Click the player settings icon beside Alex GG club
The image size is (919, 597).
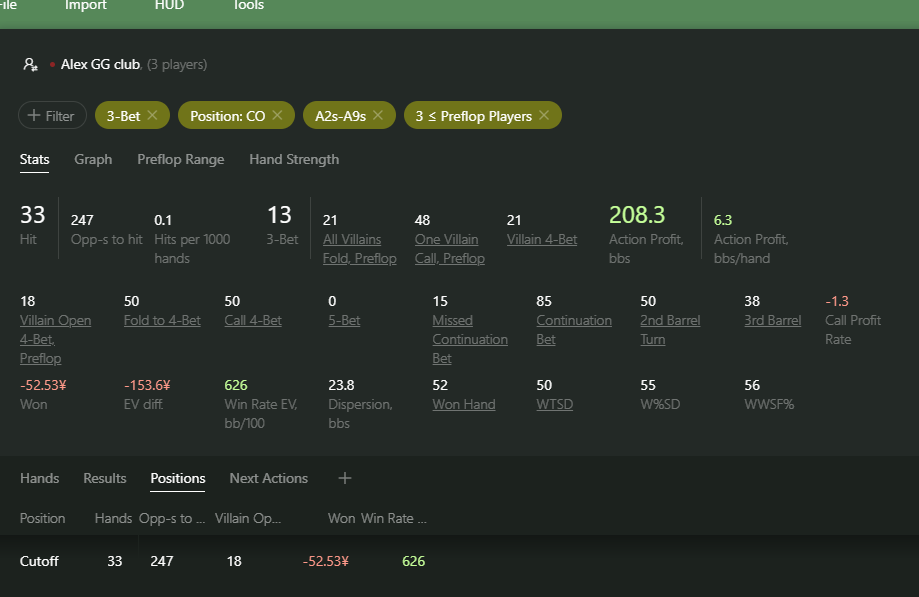(31, 64)
